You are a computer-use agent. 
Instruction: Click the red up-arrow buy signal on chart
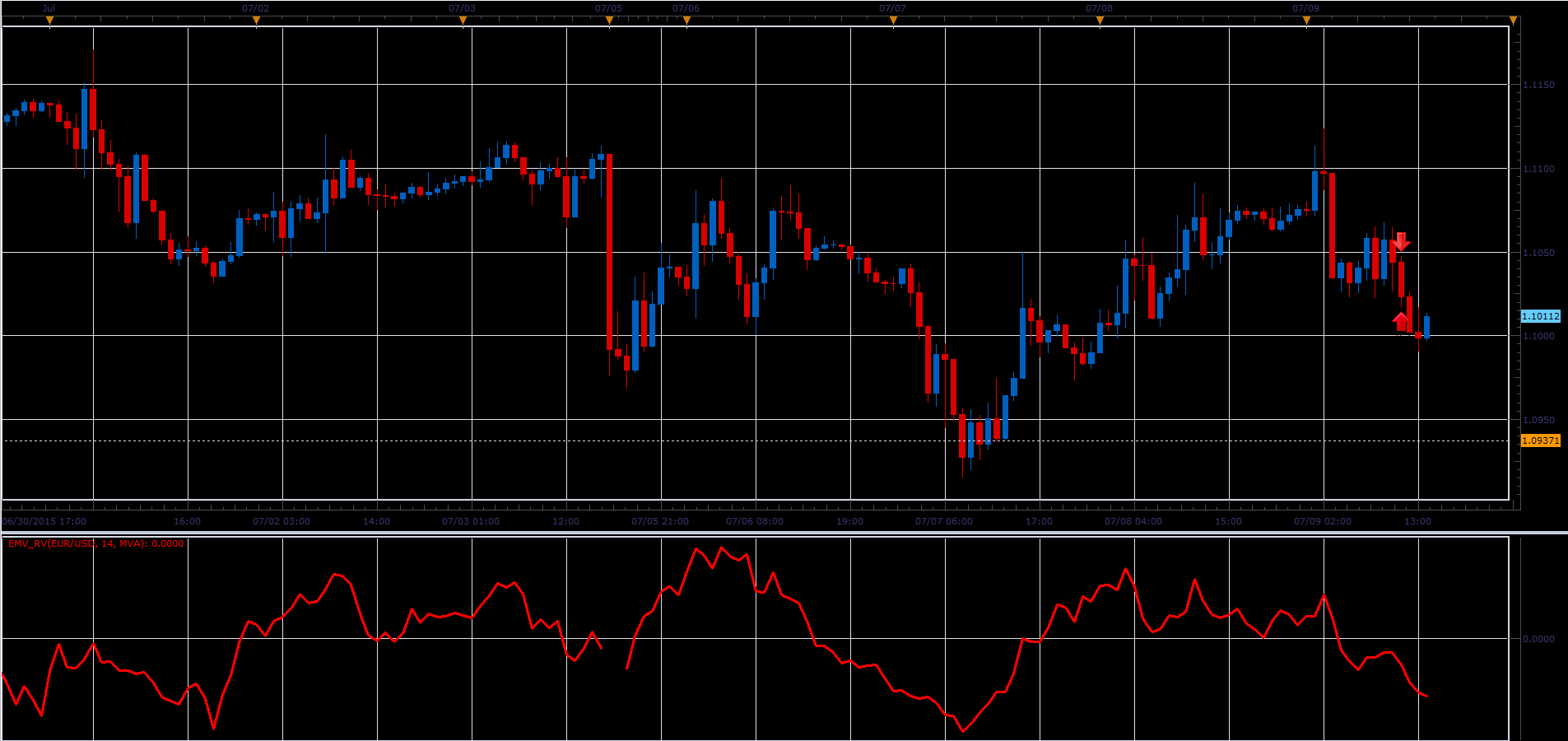[1401, 321]
